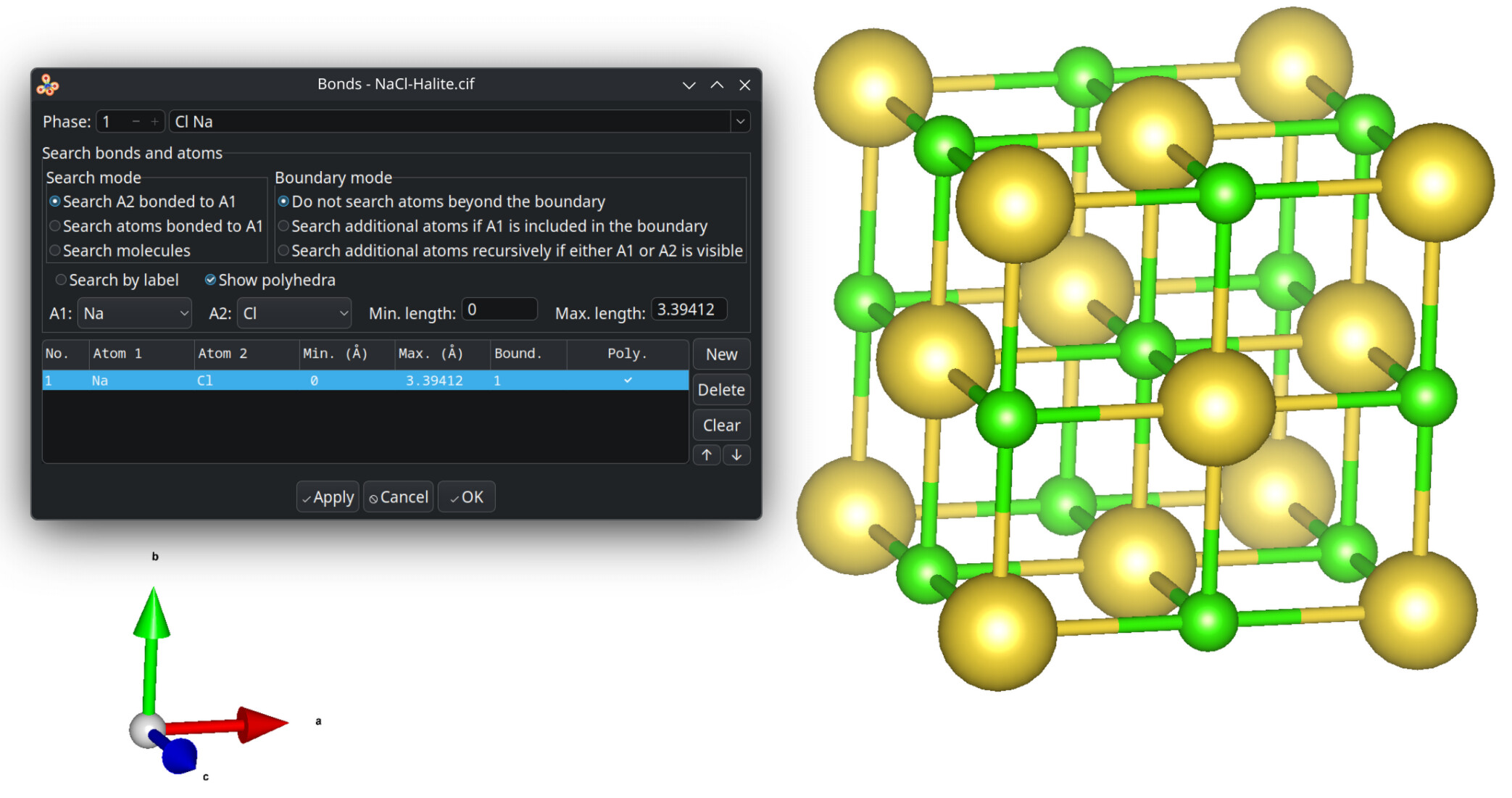The image size is (1512, 798).
Task: Click the Max. length input field
Action: coord(687,310)
